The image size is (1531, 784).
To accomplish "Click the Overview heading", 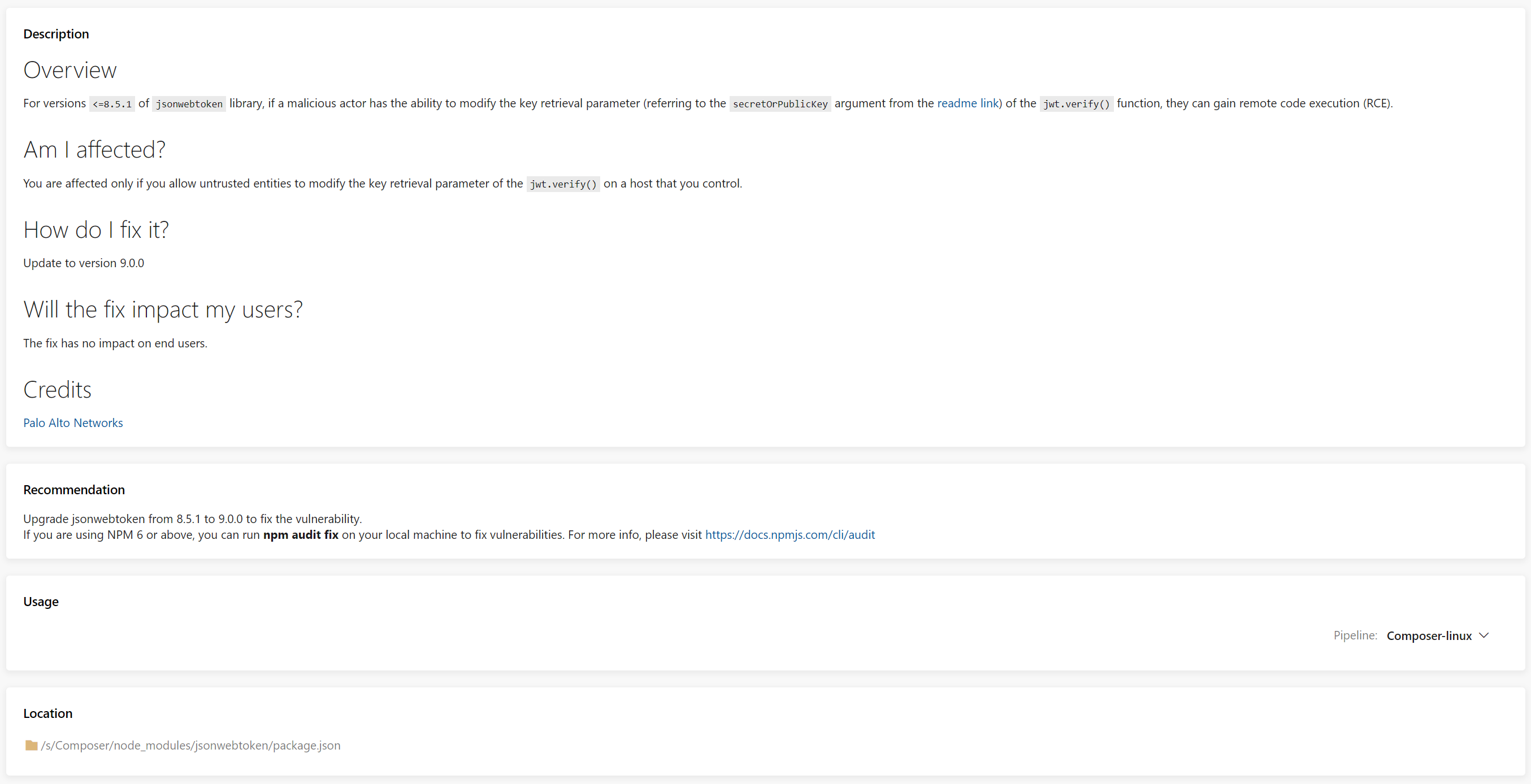I will coord(70,69).
